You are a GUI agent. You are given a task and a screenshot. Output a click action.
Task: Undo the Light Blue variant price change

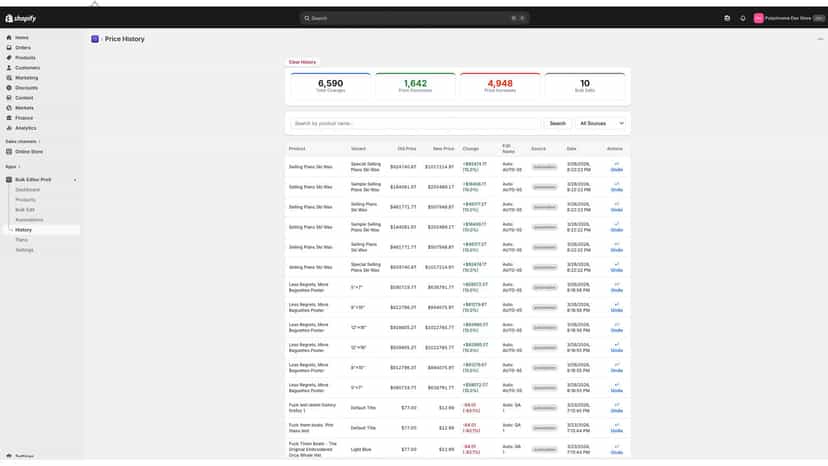pos(616,450)
